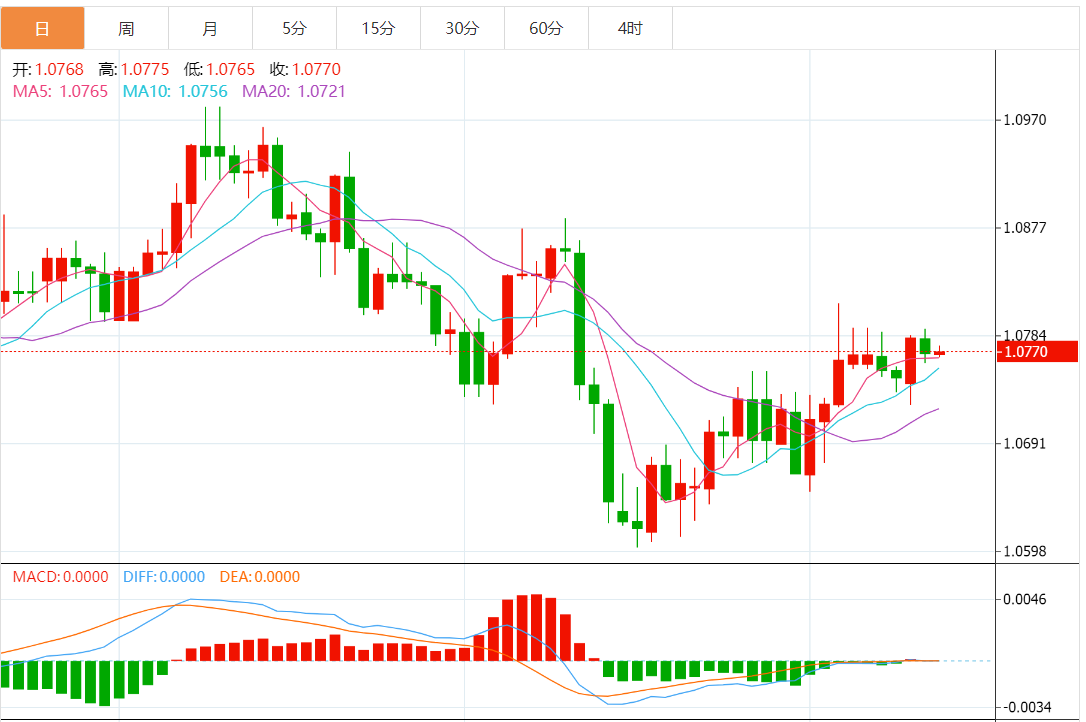Open the 30分 timeframe tab
1086x722 pixels.
(462, 28)
